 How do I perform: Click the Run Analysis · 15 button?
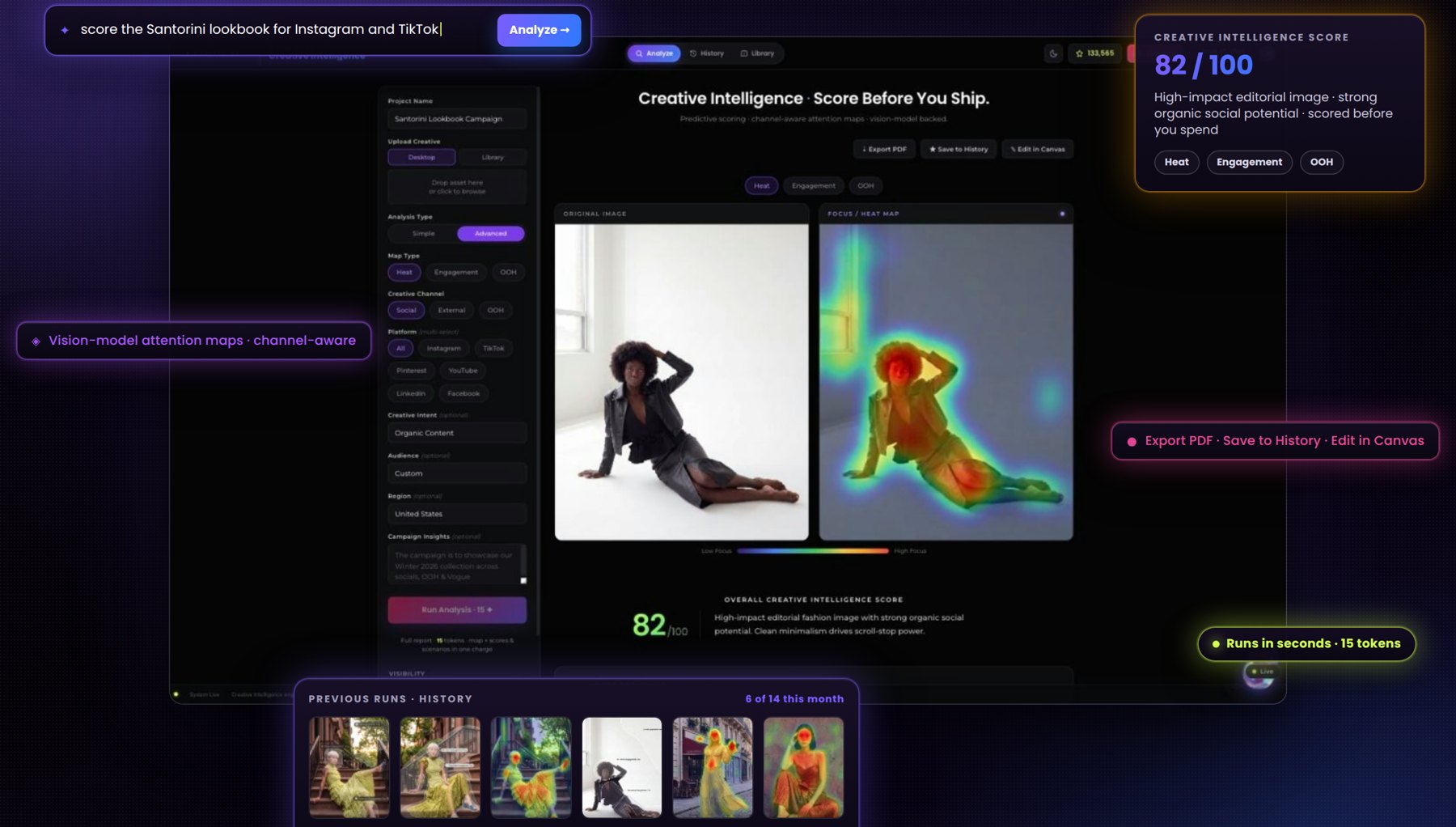point(457,610)
